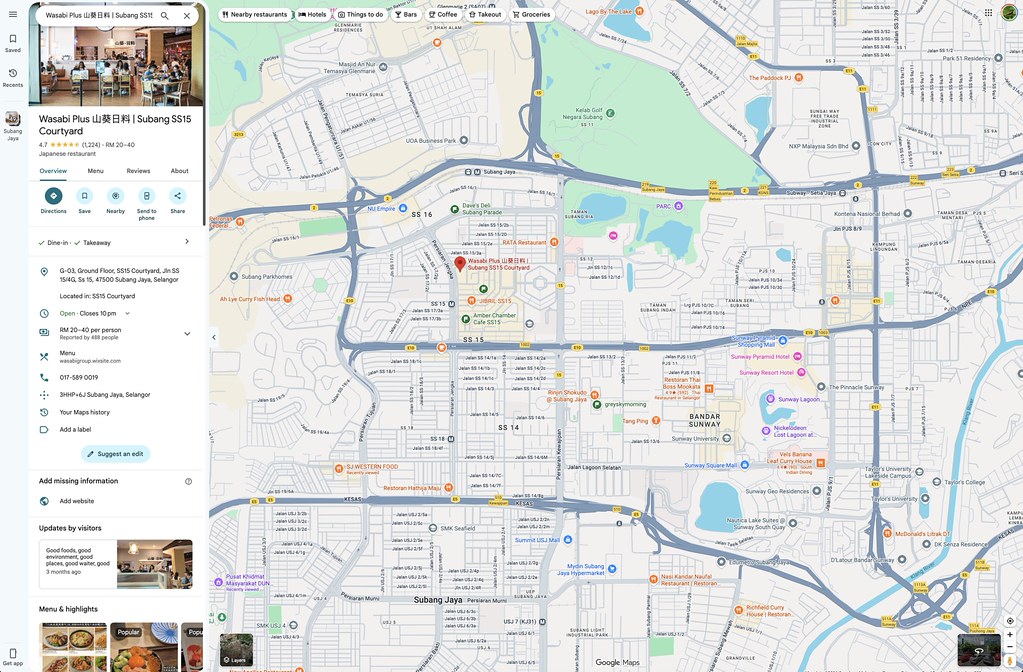Select the Groceries chip
Image resolution: width=1023 pixels, height=672 pixels.
531,14
